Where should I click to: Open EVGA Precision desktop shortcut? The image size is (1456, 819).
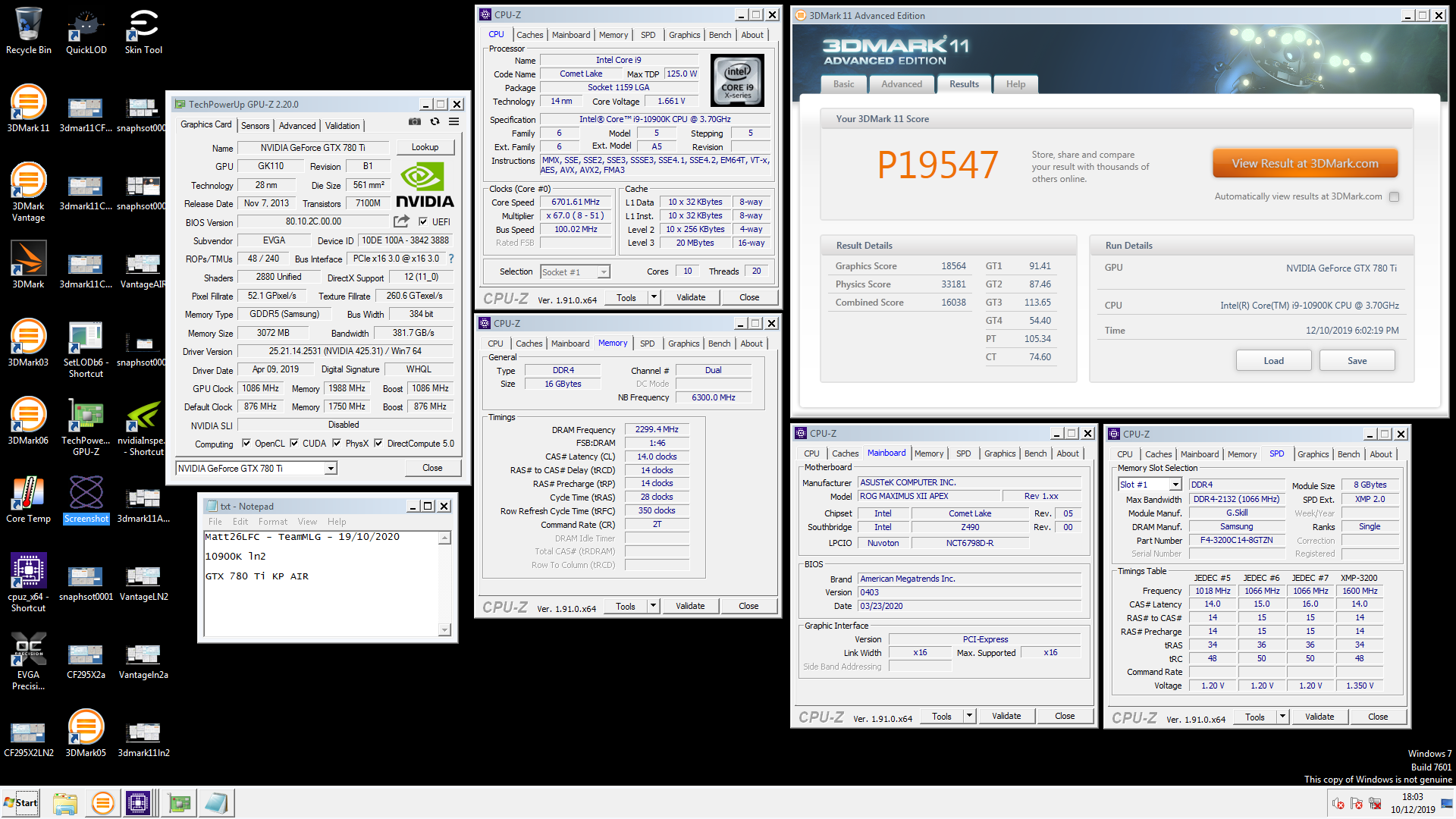[29, 661]
